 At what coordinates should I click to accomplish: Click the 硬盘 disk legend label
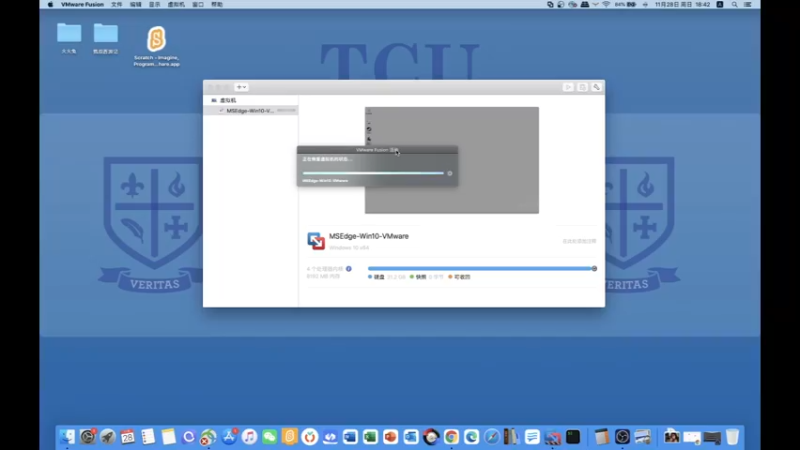tap(379, 277)
